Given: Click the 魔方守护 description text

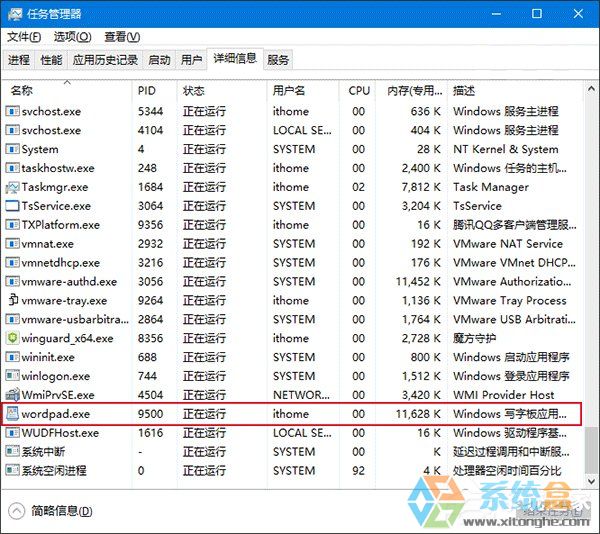Looking at the screenshot, I should [474, 338].
